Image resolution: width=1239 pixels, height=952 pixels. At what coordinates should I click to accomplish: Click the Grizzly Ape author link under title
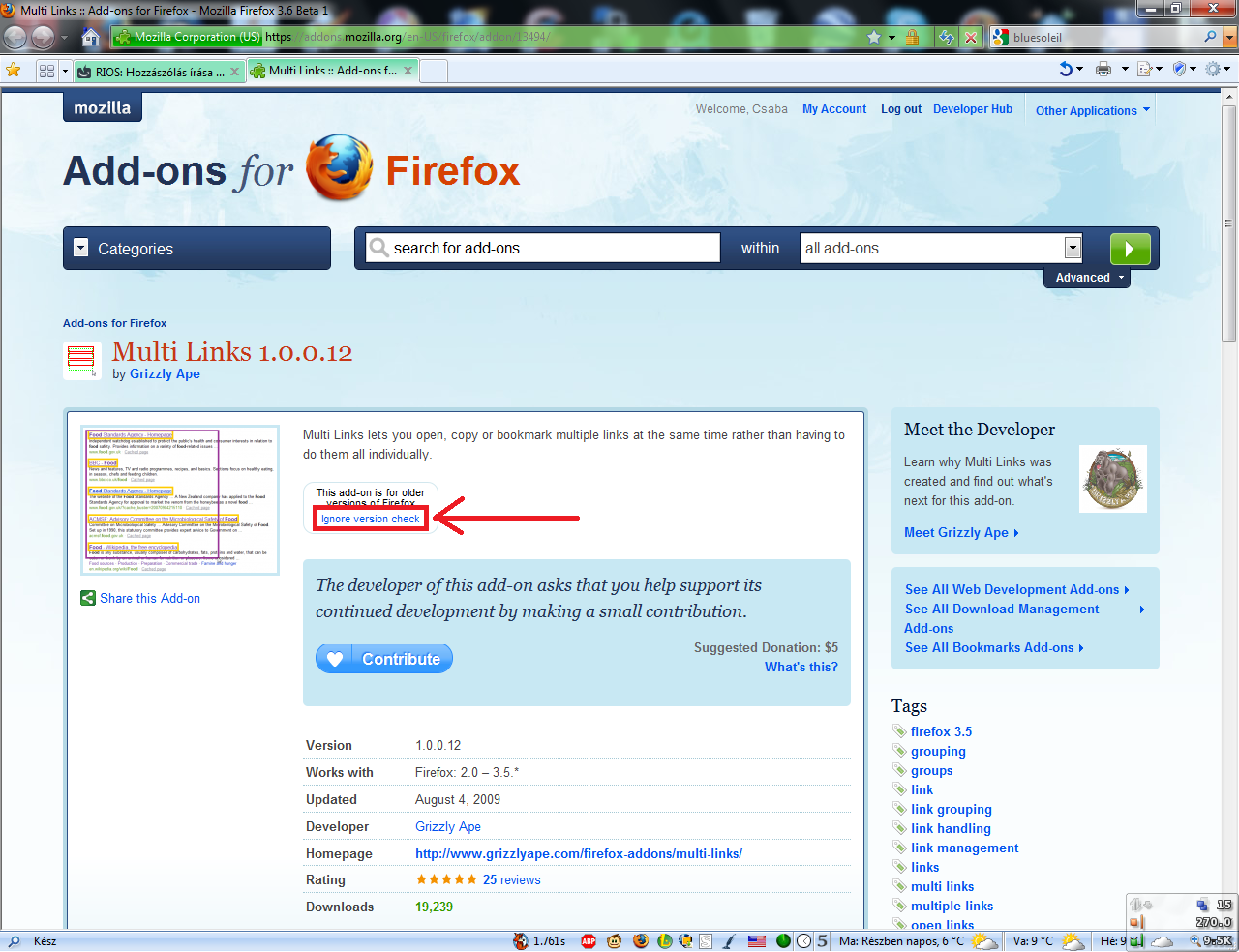(165, 374)
